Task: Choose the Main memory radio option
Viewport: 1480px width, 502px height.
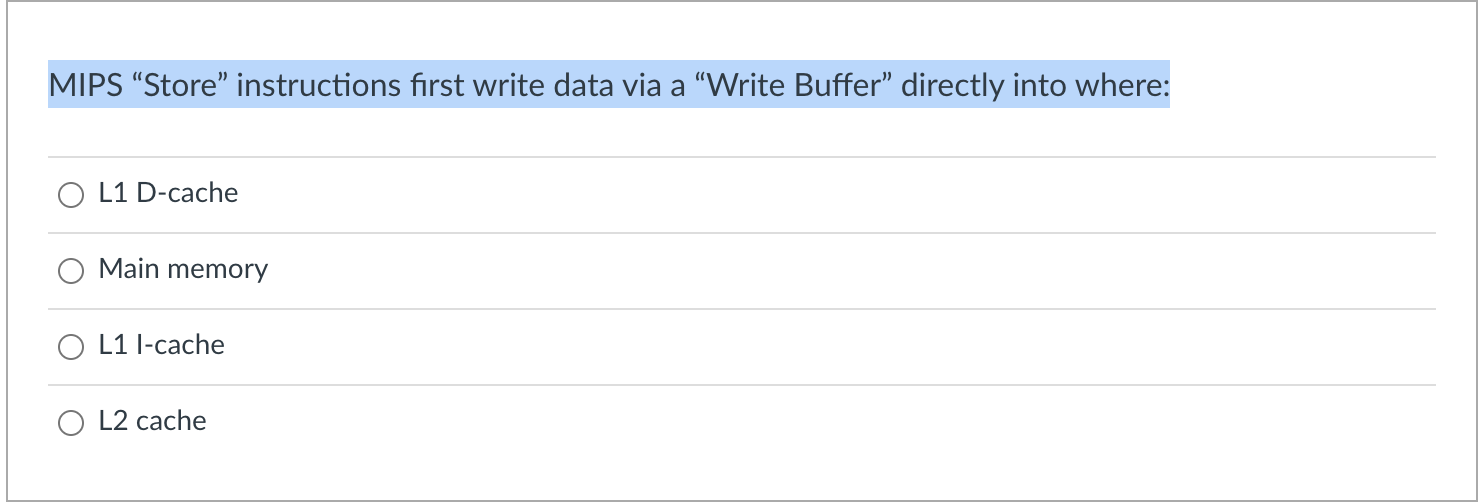Action: coord(70,271)
